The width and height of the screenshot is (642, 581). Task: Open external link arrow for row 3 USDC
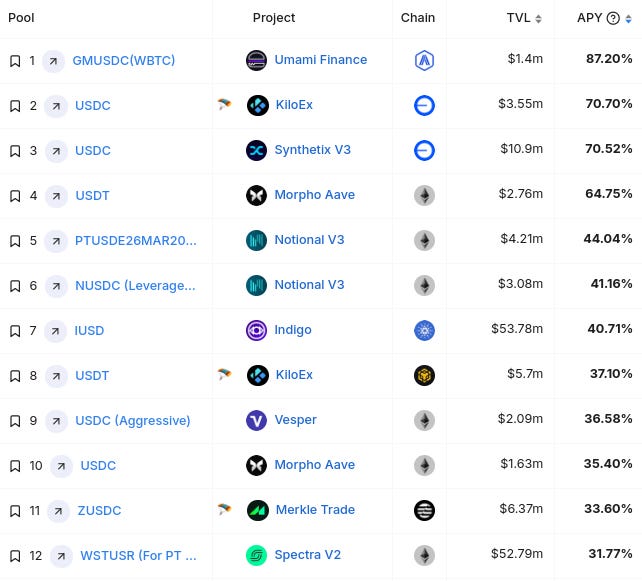(56, 151)
